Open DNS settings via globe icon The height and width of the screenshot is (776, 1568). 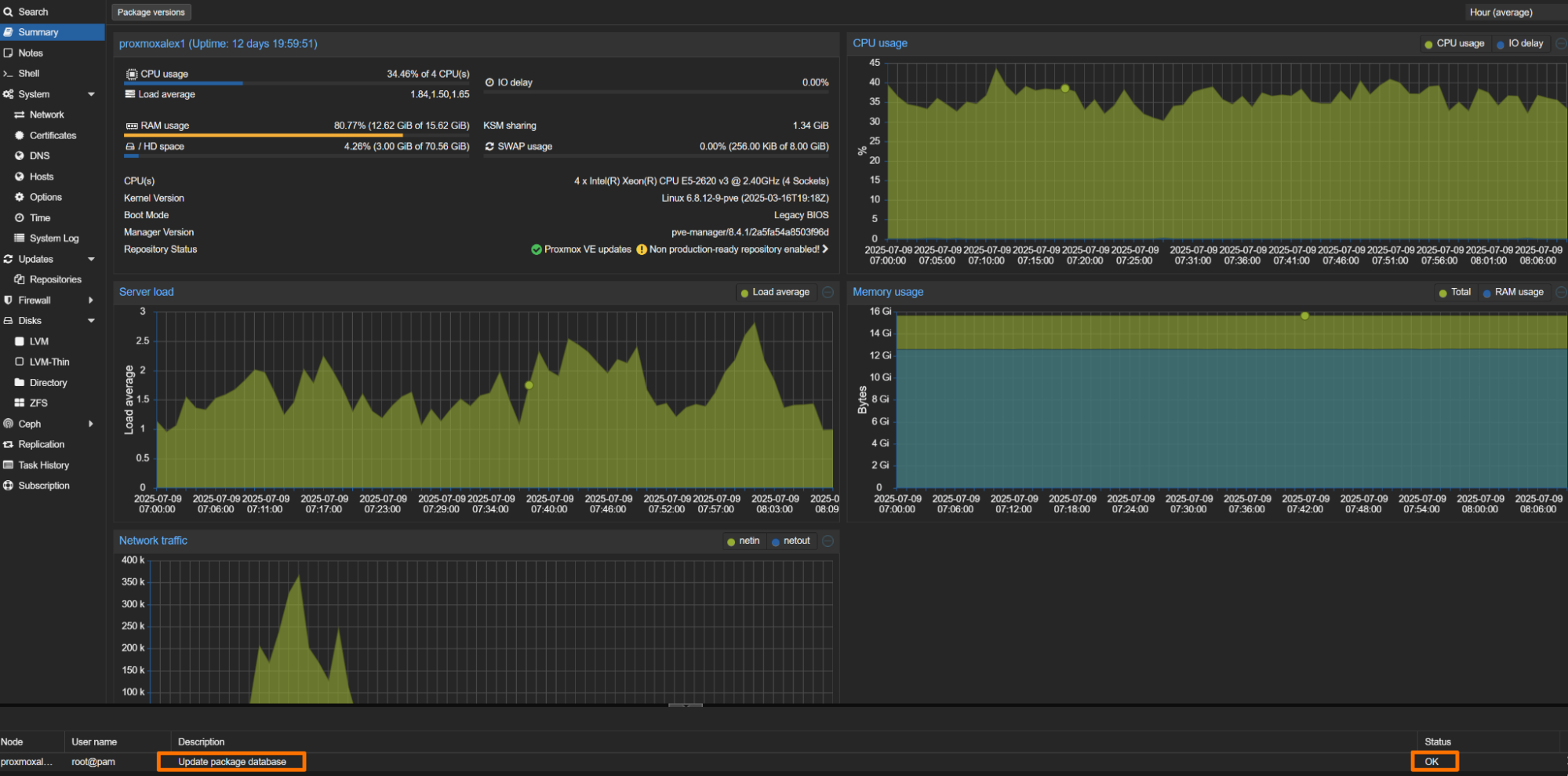[x=20, y=156]
